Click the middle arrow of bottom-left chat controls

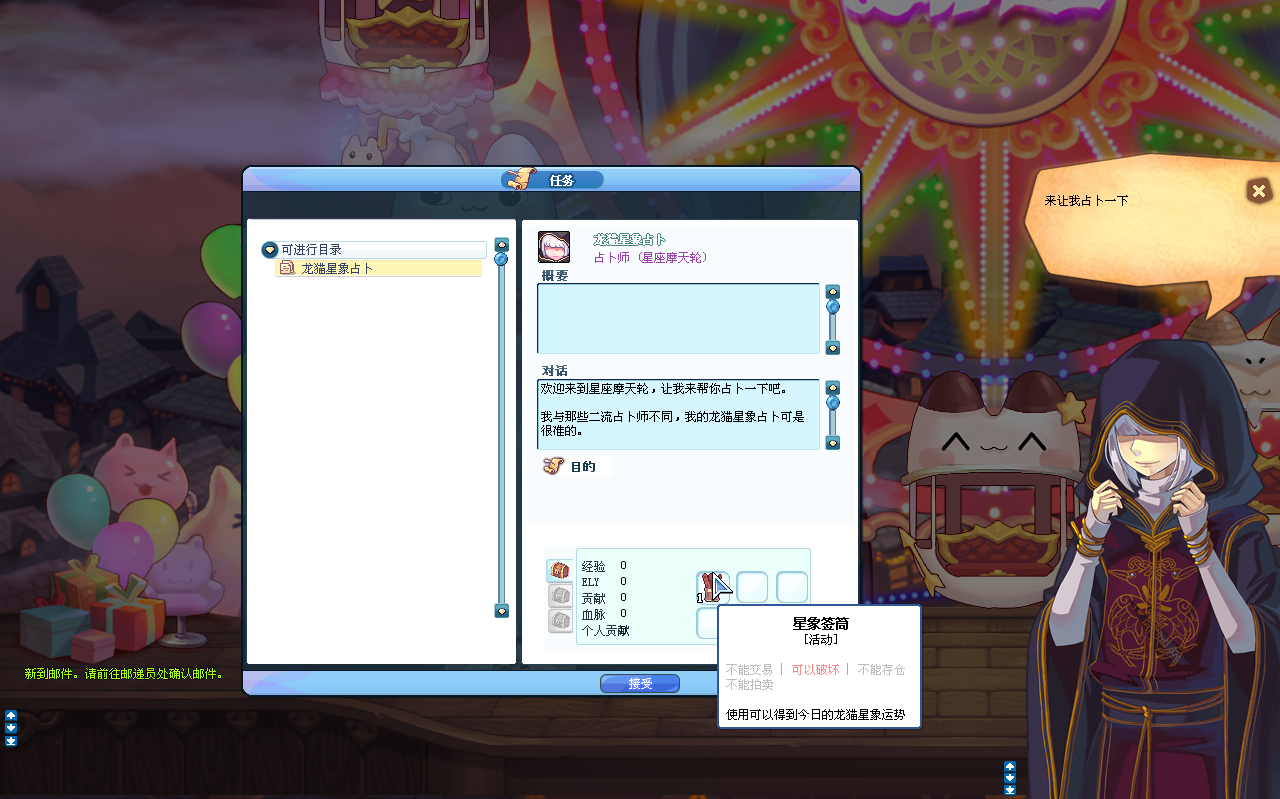(x=11, y=728)
